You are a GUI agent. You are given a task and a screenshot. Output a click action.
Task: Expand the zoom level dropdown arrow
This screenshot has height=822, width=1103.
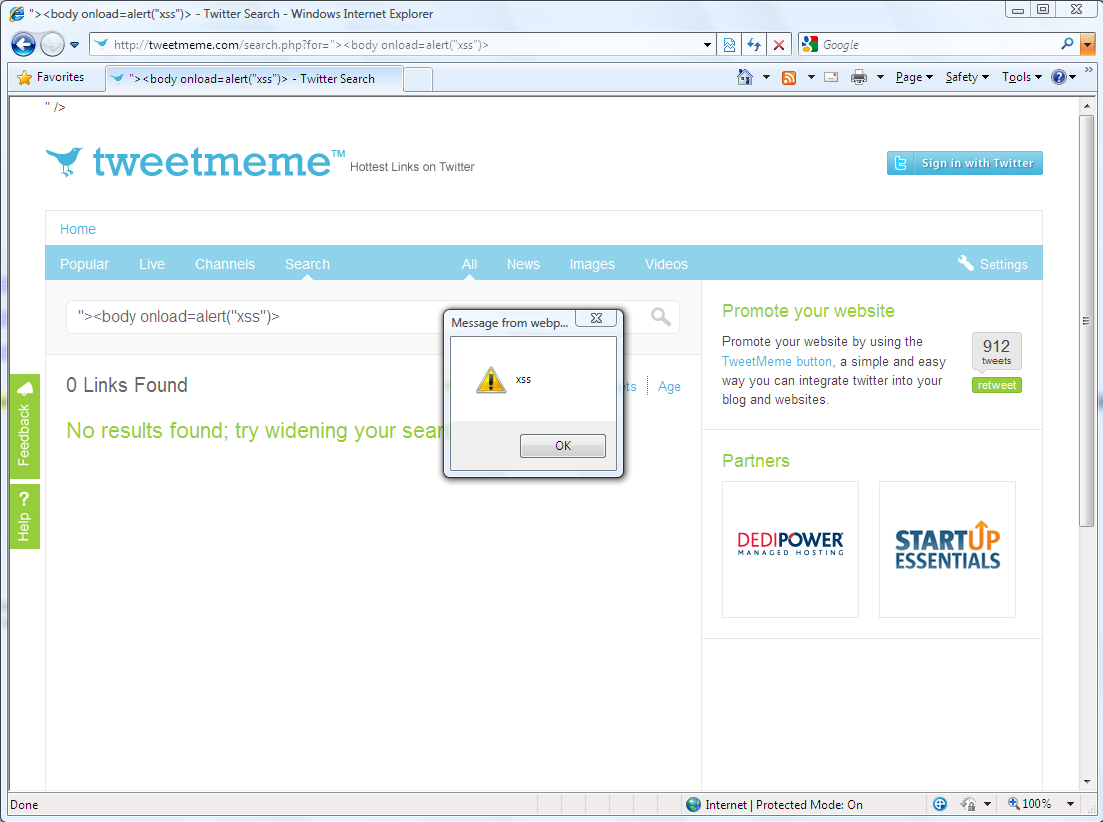[1070, 804]
